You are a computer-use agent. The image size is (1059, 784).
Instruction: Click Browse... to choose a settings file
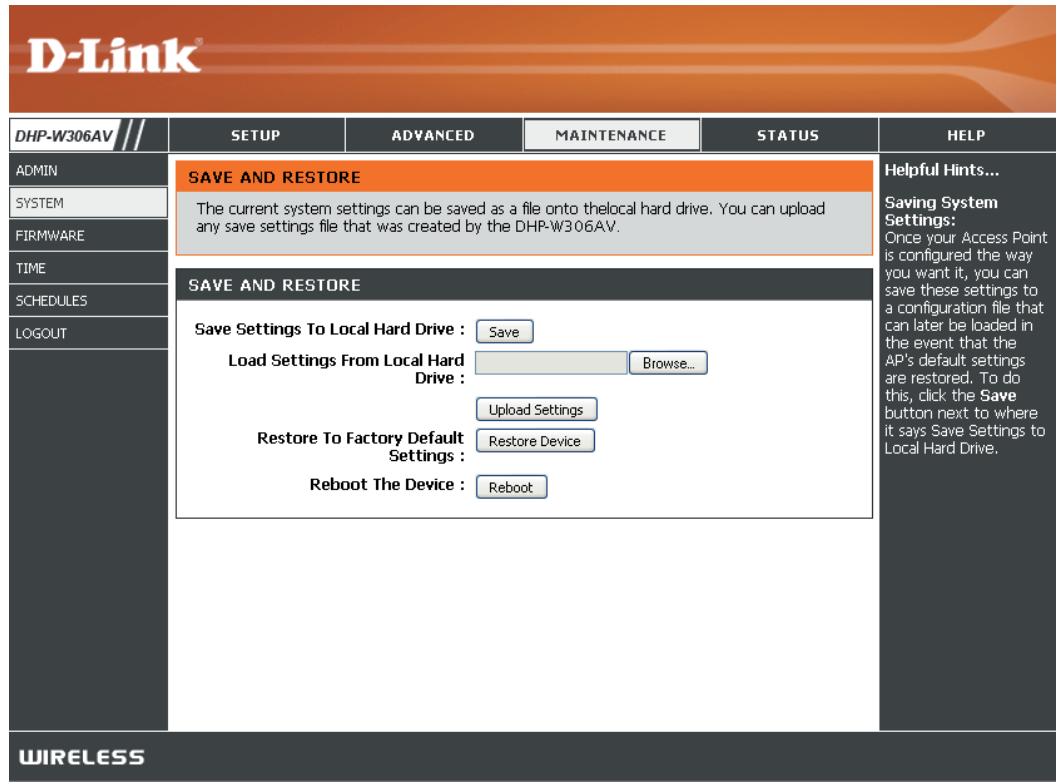tap(668, 363)
